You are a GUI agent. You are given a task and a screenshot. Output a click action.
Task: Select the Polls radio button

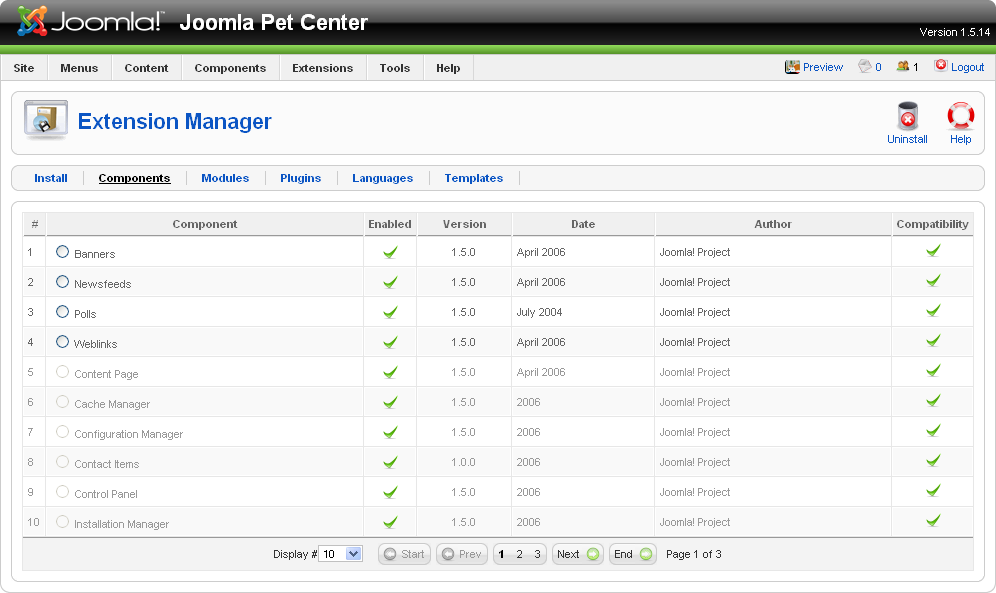tap(62, 311)
